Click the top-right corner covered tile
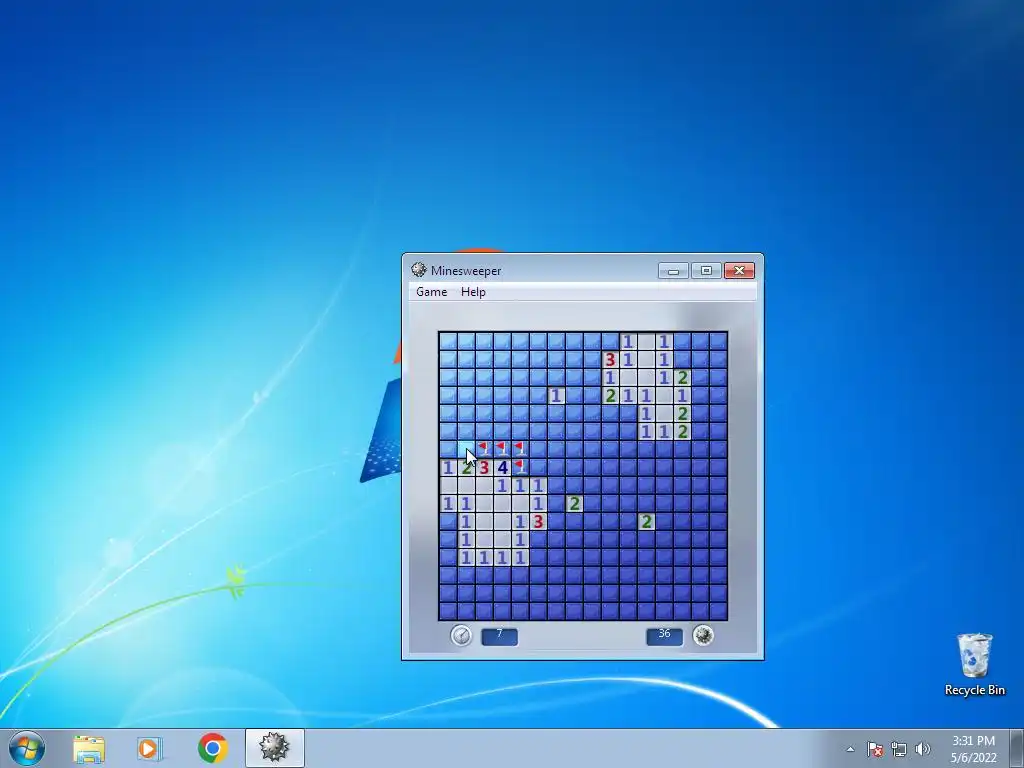Screen dimensions: 1024x768 [718, 341]
